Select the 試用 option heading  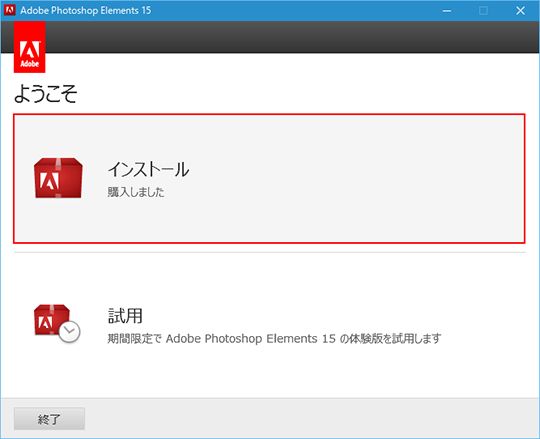click(x=125, y=315)
